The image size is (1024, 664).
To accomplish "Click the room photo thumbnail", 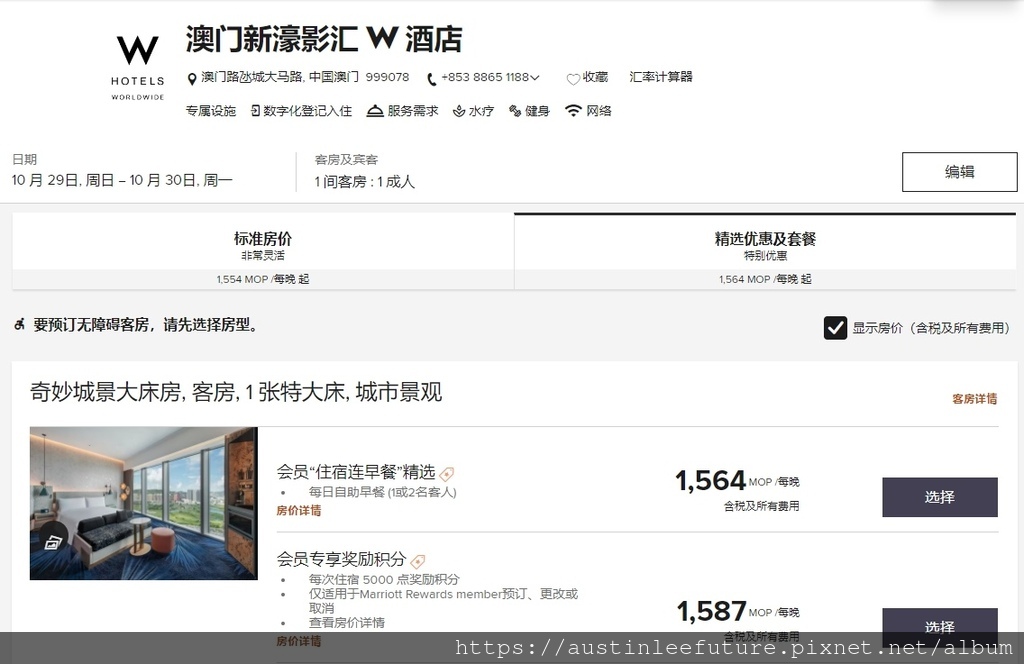I will 144,503.
